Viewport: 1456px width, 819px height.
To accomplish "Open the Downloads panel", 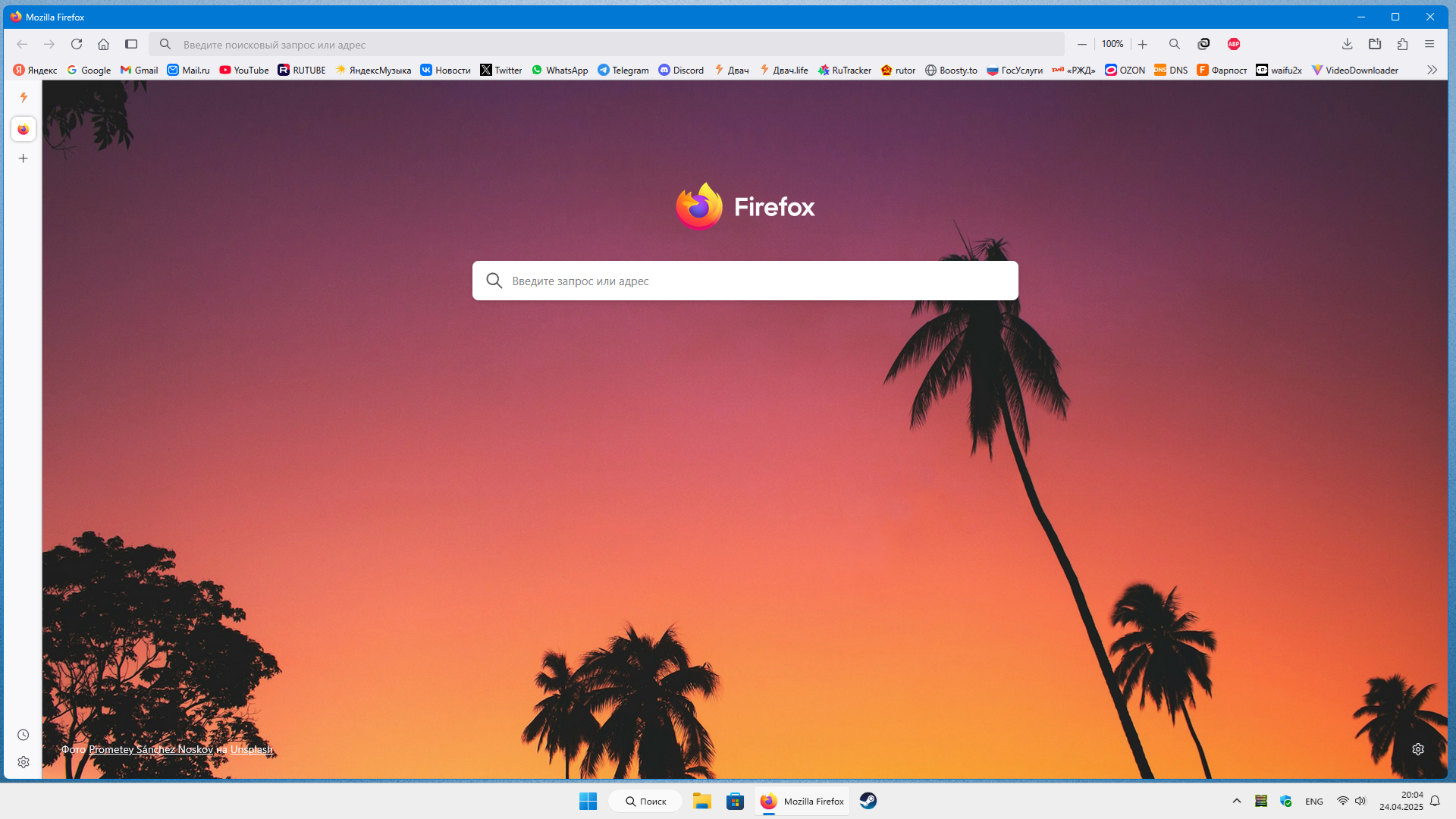I will coord(1348,44).
